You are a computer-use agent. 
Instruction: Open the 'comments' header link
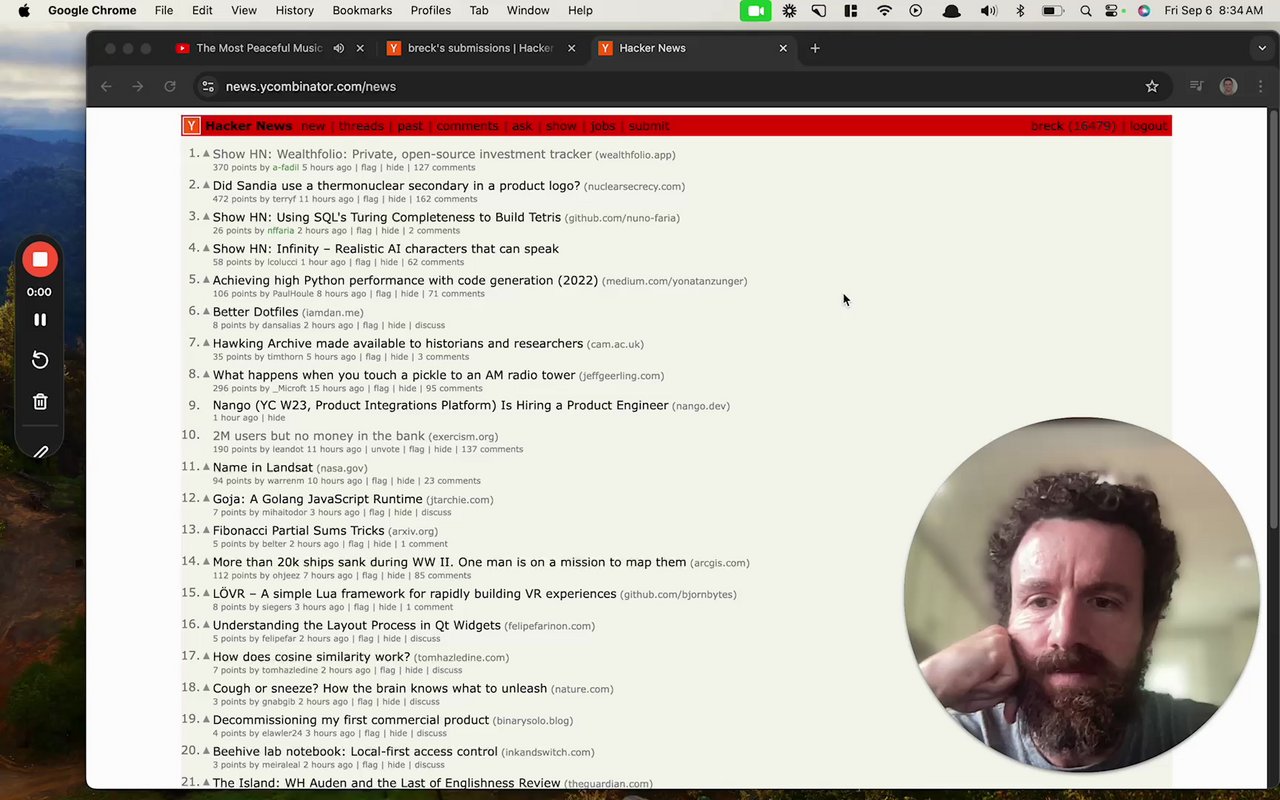pyautogui.click(x=467, y=126)
